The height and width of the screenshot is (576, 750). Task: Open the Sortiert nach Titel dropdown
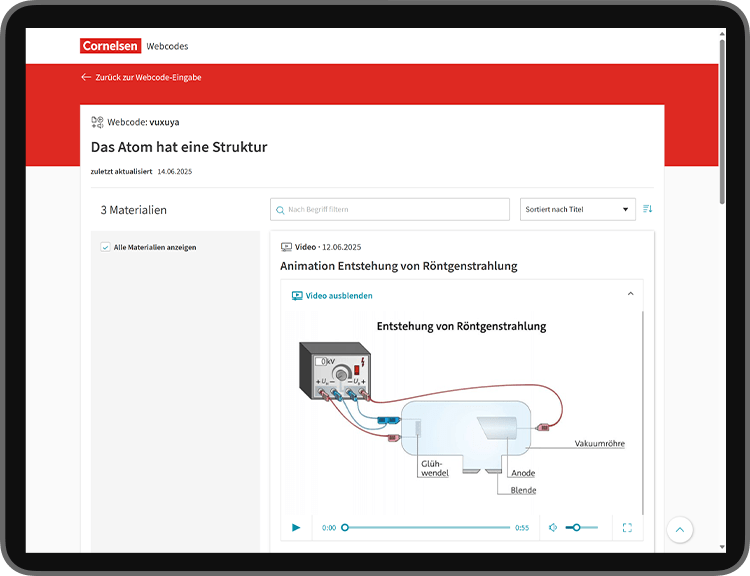tap(578, 210)
